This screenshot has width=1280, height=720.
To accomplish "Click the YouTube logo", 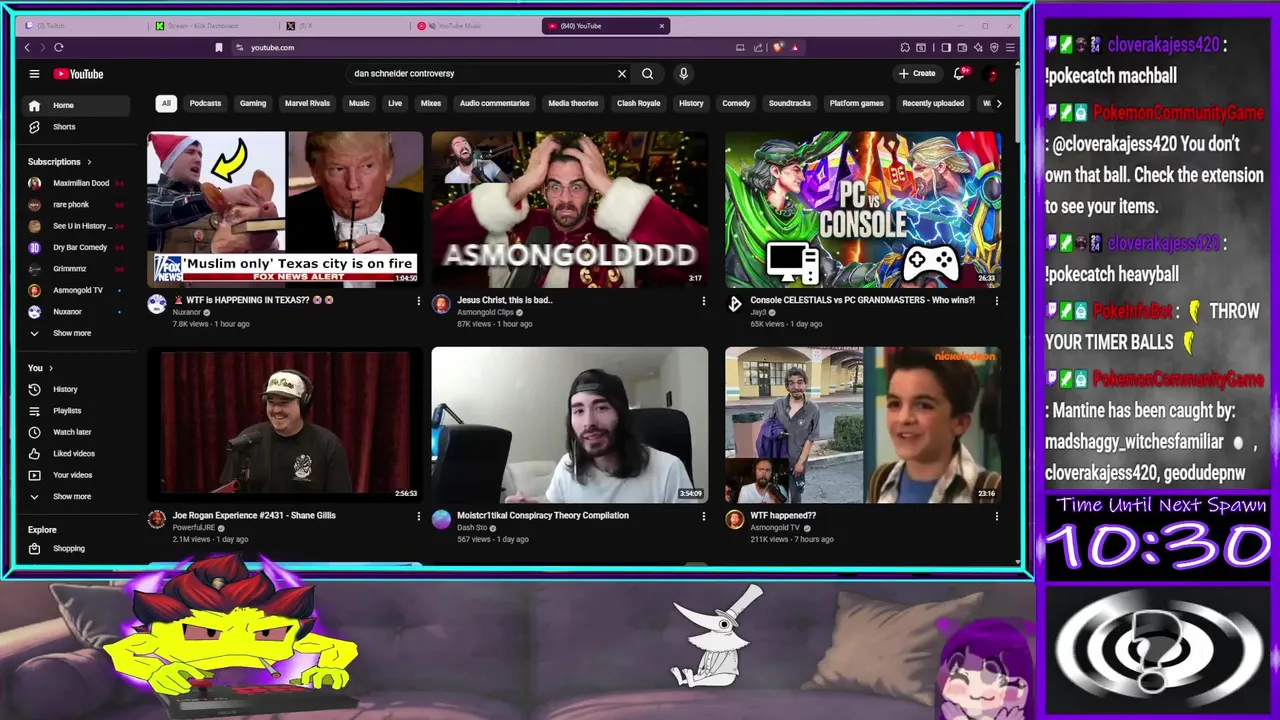I will tap(78, 74).
